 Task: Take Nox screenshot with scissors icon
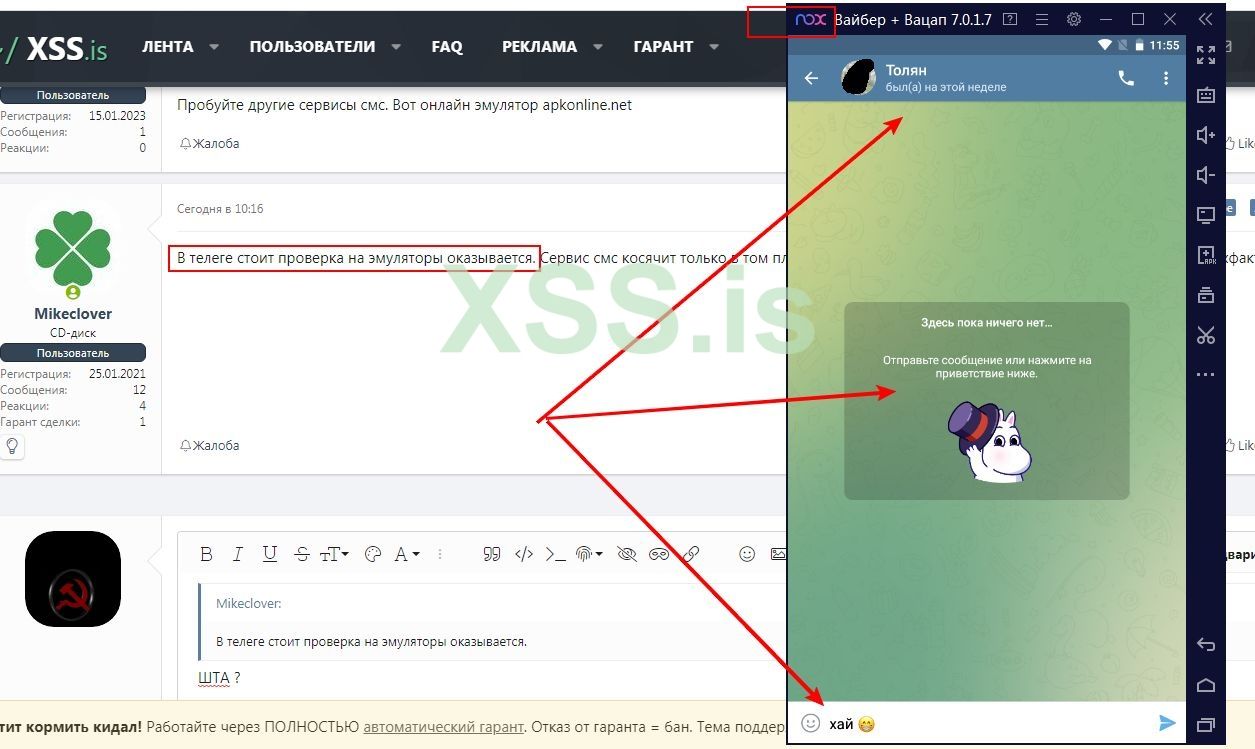(1206, 335)
